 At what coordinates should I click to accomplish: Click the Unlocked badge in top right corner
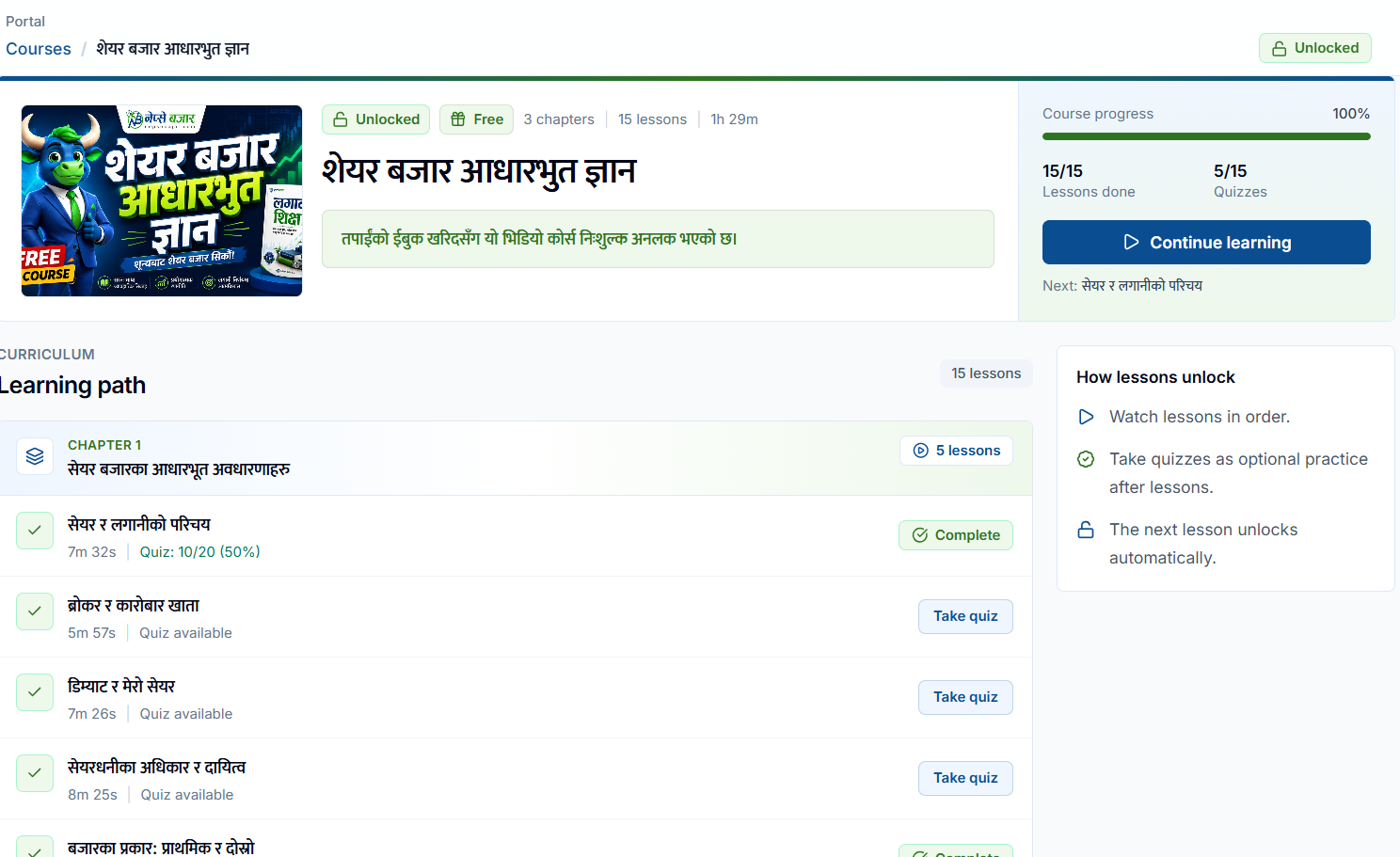1314,48
